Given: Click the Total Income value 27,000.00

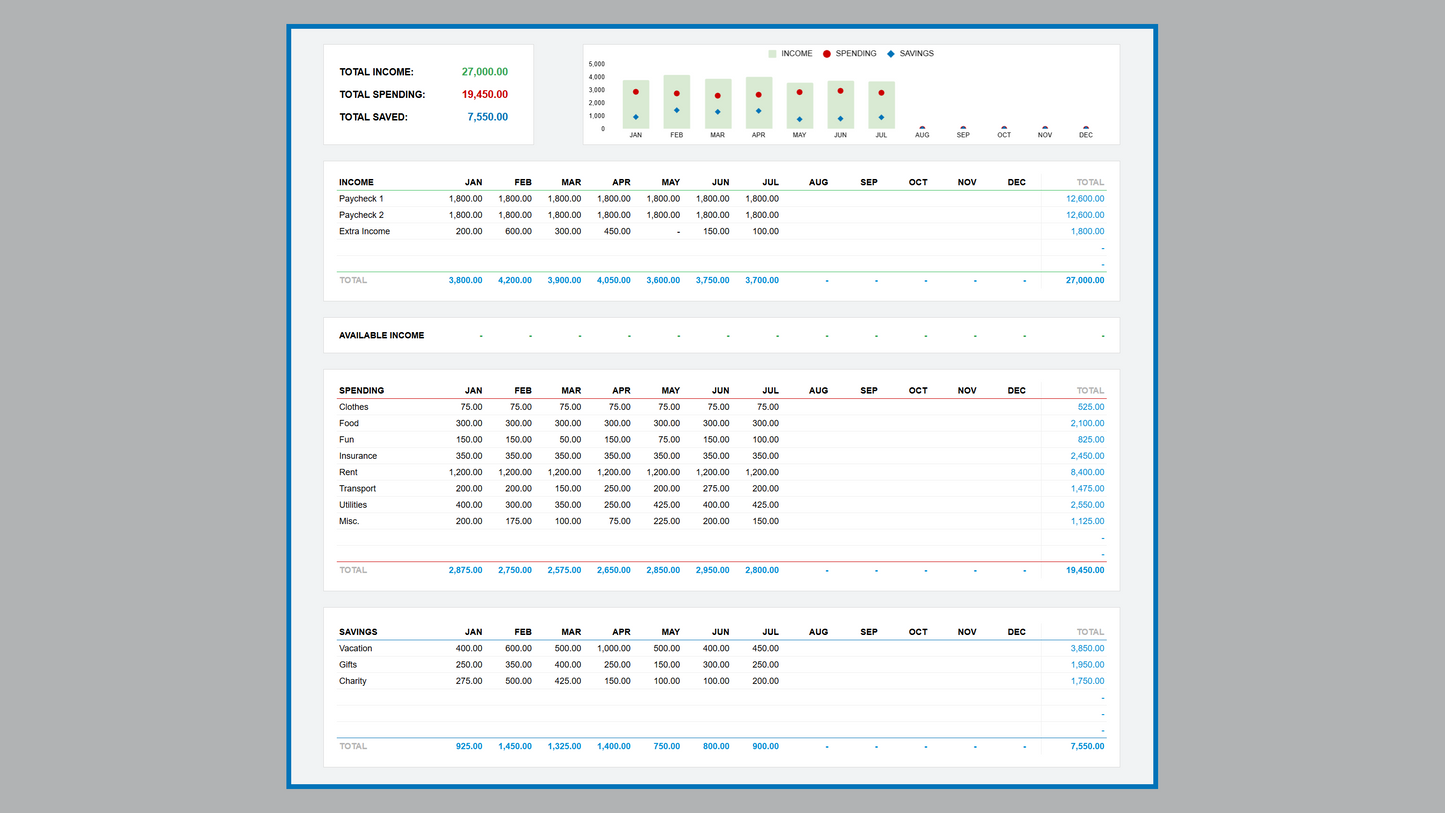Looking at the screenshot, I should point(484,72).
